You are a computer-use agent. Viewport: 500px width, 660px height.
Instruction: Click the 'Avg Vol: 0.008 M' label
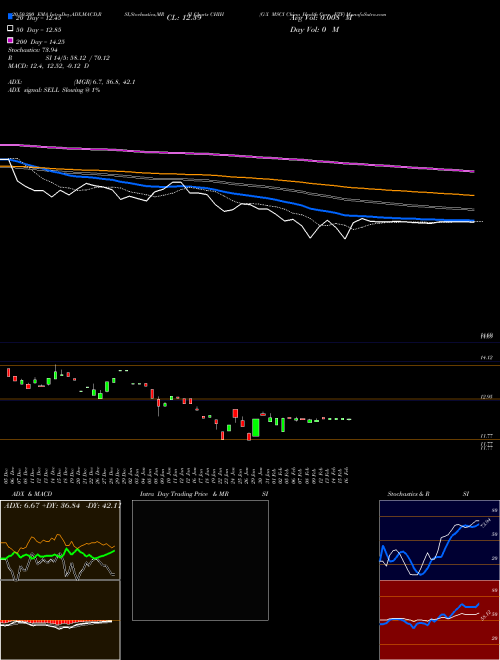tap(321, 18)
